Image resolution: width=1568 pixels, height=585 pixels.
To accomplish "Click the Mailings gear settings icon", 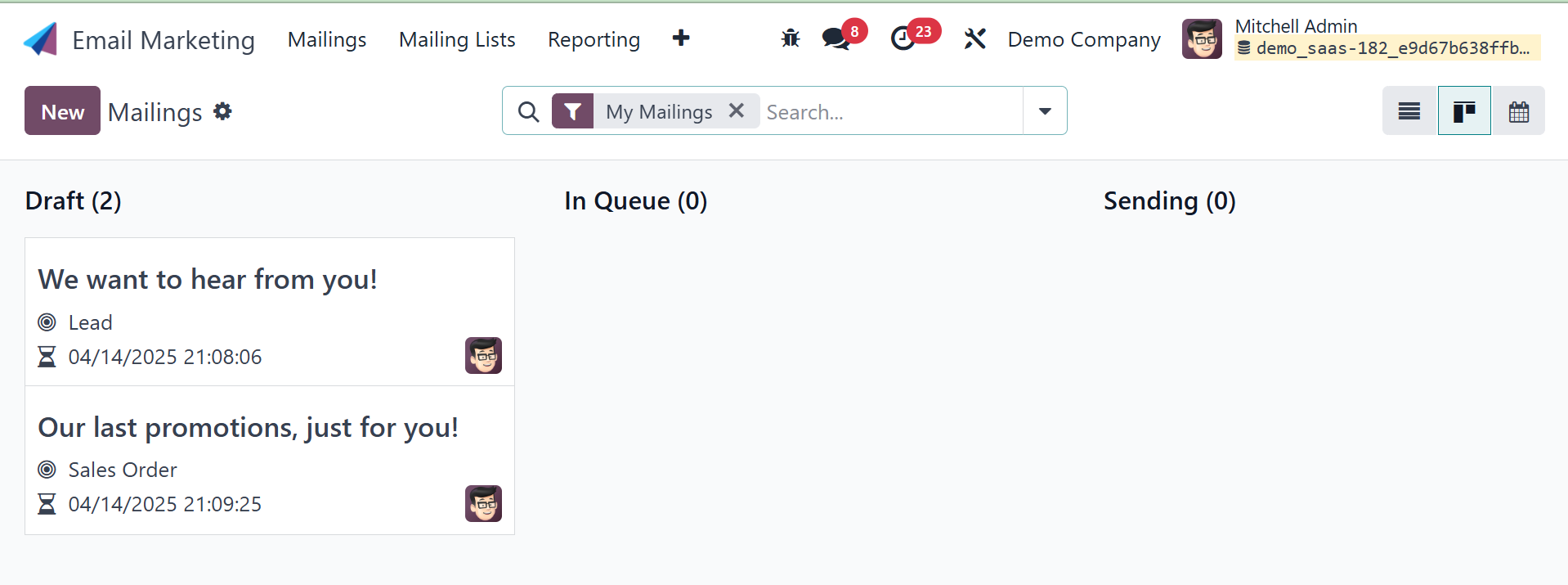I will coord(222,111).
